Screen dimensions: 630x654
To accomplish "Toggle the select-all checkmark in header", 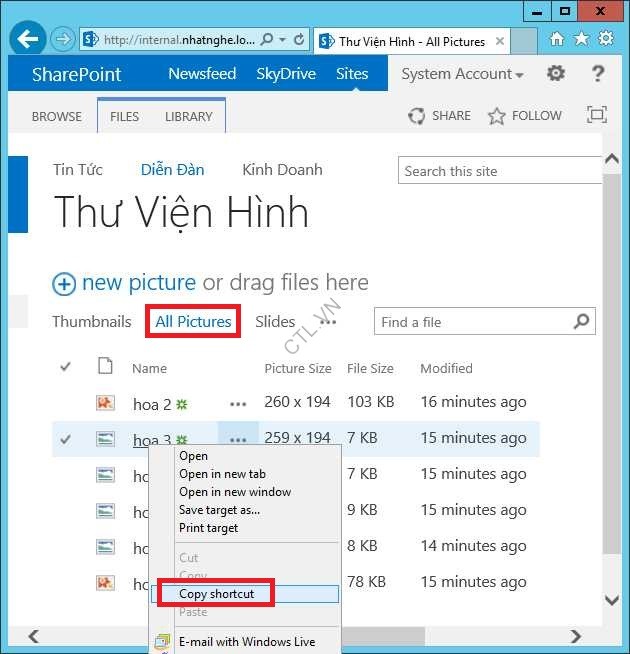I will (66, 367).
